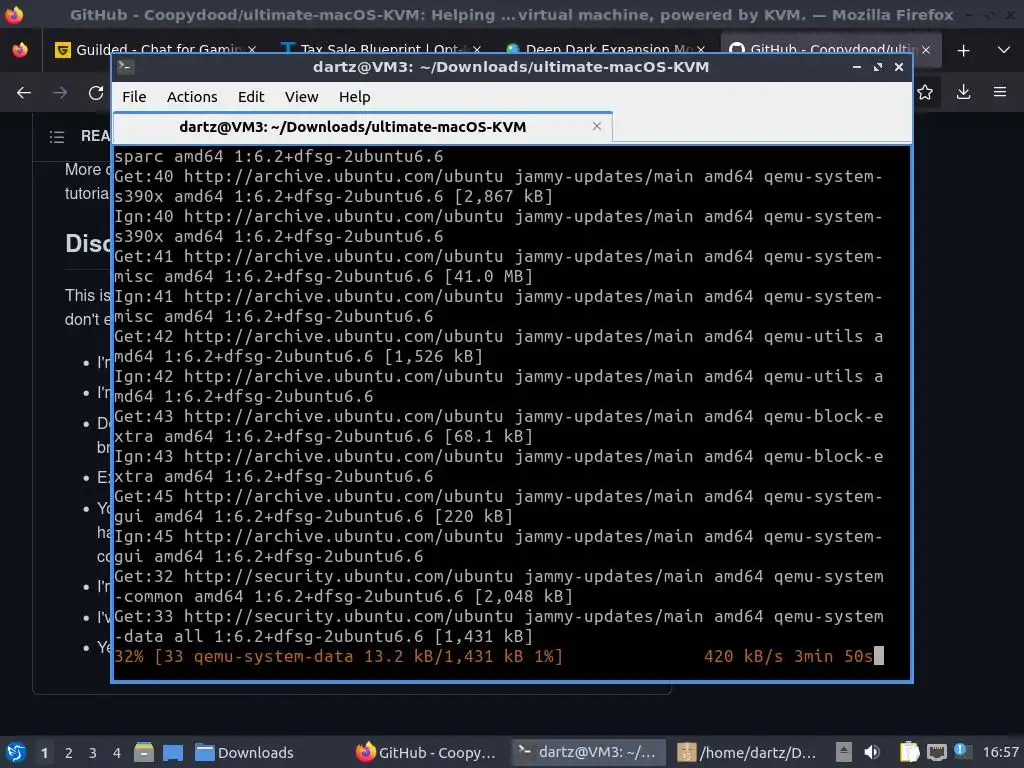1024x768 pixels.
Task: Switch to GitHub Firefox window in taskbar
Action: point(428,752)
